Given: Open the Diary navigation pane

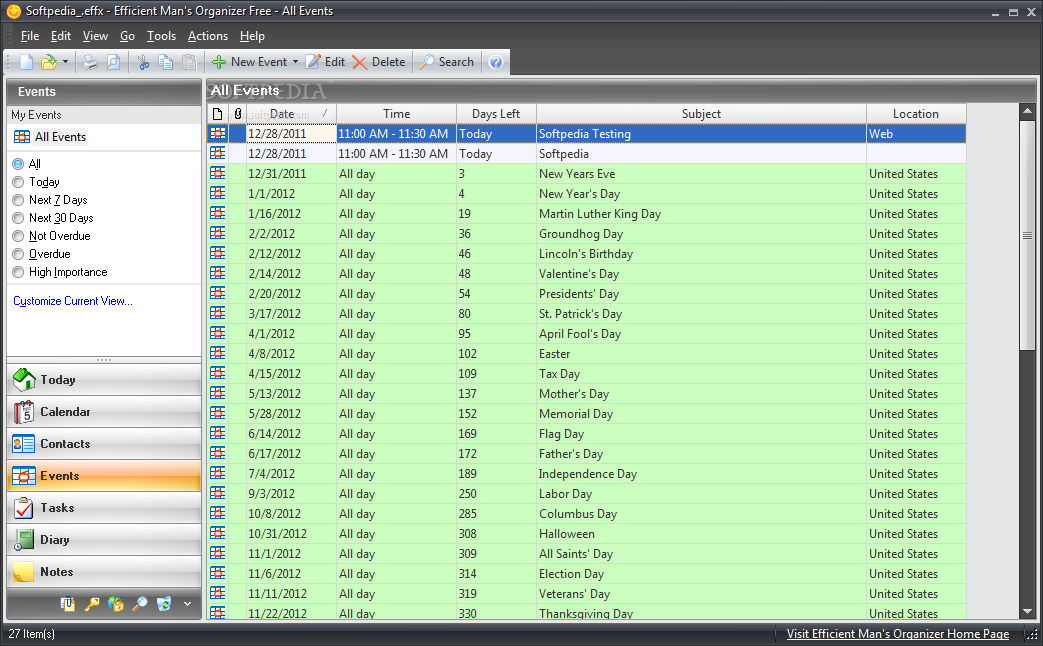Looking at the screenshot, I should (x=104, y=540).
